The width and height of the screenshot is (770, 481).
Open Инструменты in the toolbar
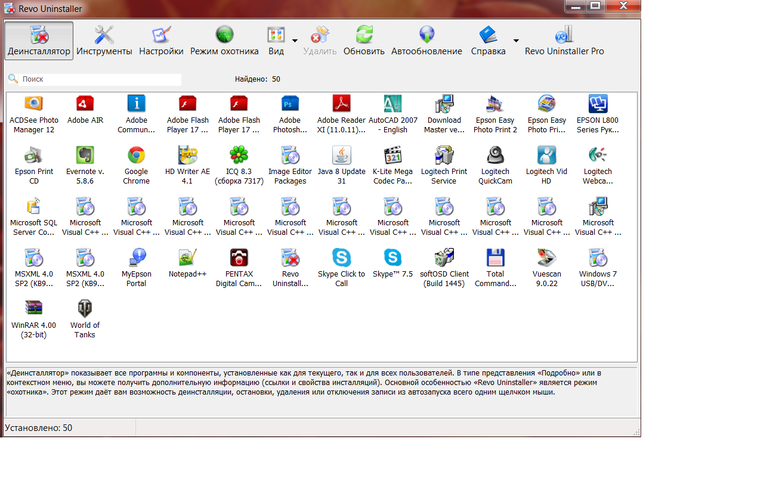coord(104,41)
